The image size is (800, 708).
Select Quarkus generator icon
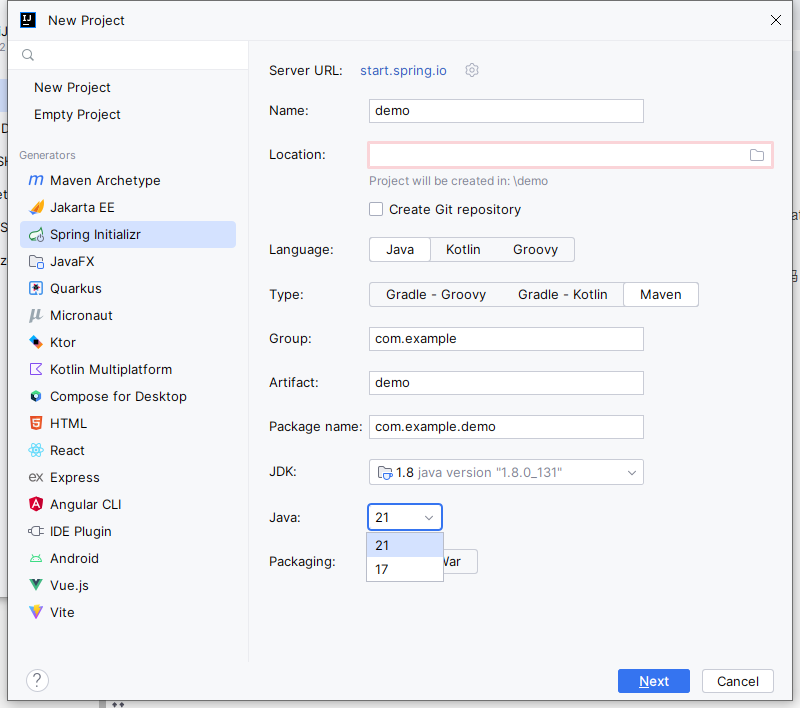(x=36, y=288)
